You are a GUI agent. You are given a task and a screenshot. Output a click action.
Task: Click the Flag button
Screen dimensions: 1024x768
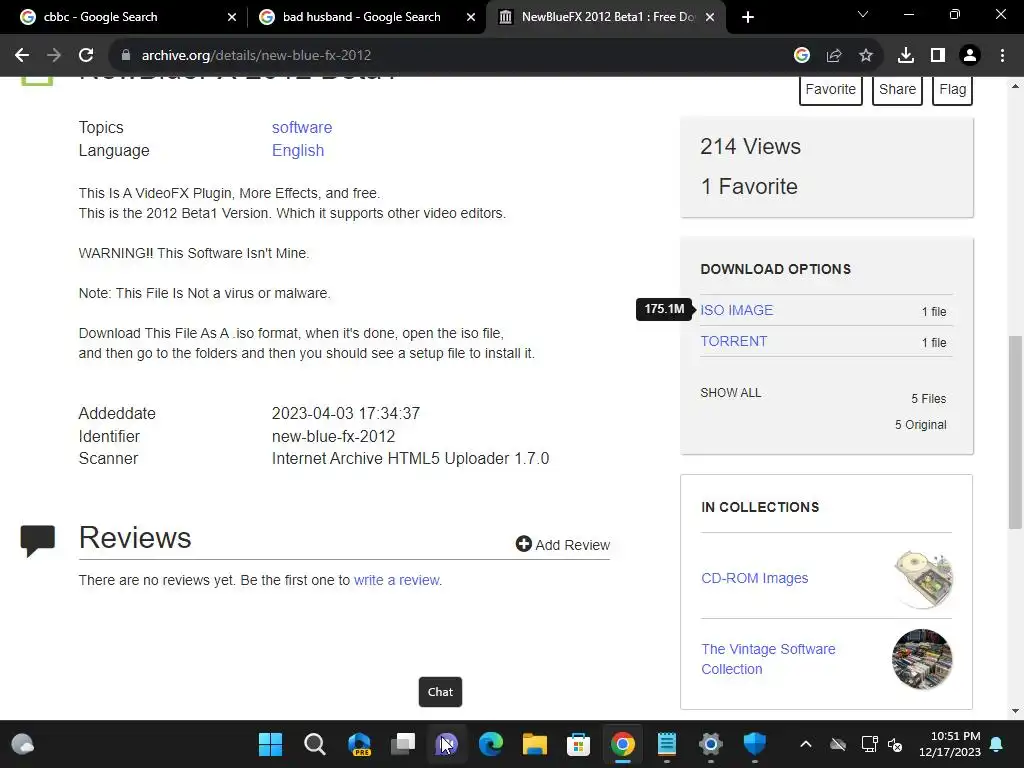tap(952, 89)
